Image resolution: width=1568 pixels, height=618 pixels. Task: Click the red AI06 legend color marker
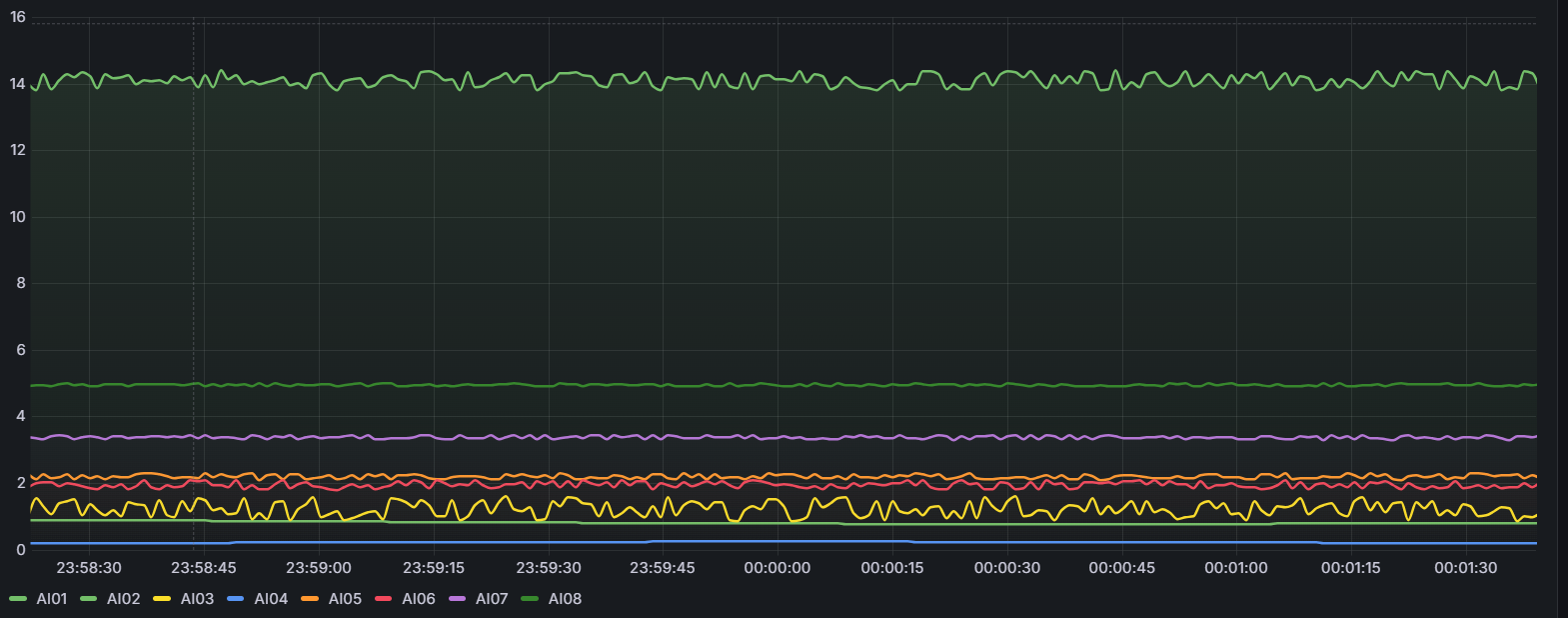click(384, 599)
